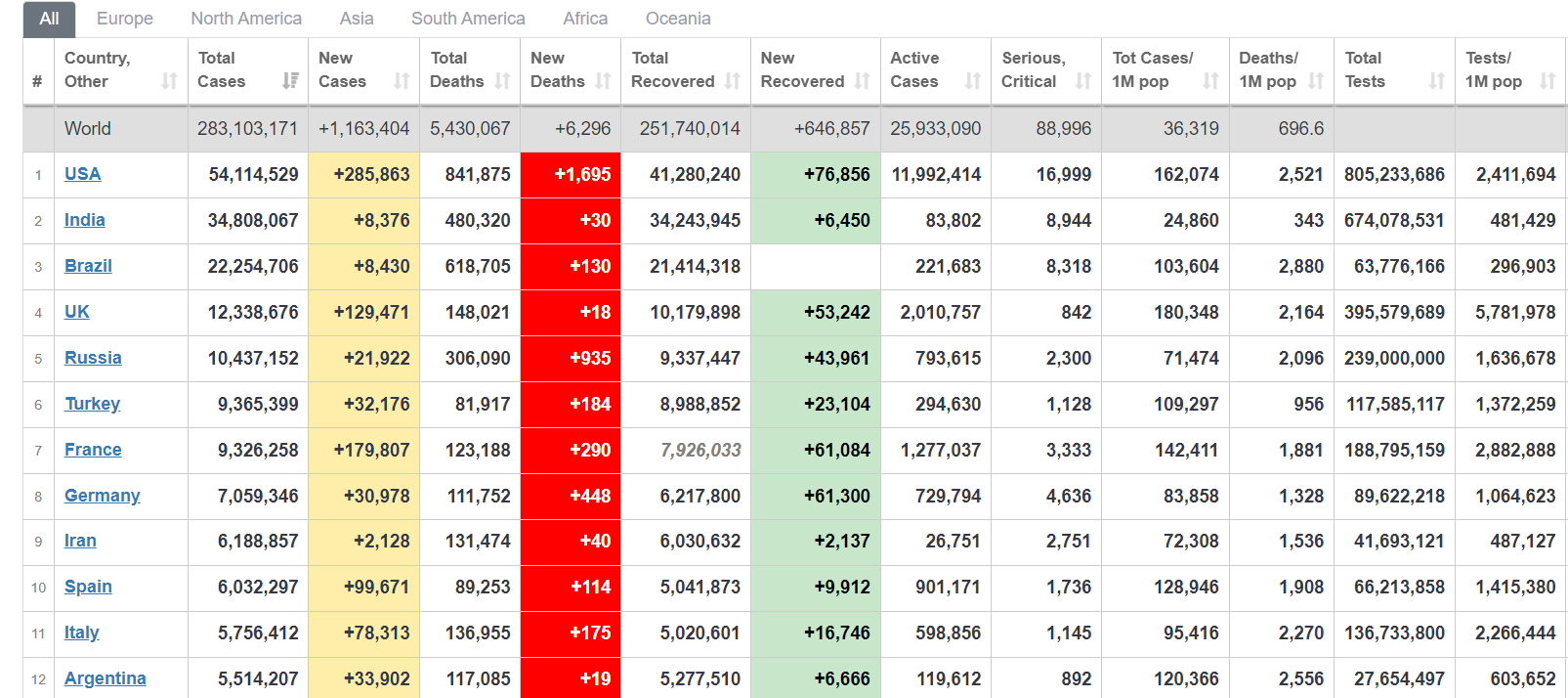Click the World row Total Cases cell
This screenshot has width=1568, height=698.
pos(247,129)
